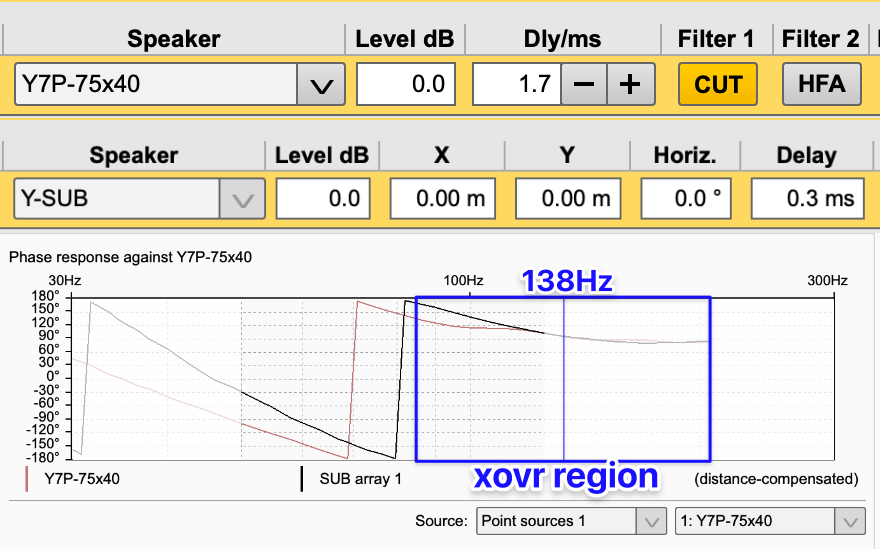This screenshot has width=880, height=549.
Task: Toggle the CUT filter button
Action: [x=718, y=84]
